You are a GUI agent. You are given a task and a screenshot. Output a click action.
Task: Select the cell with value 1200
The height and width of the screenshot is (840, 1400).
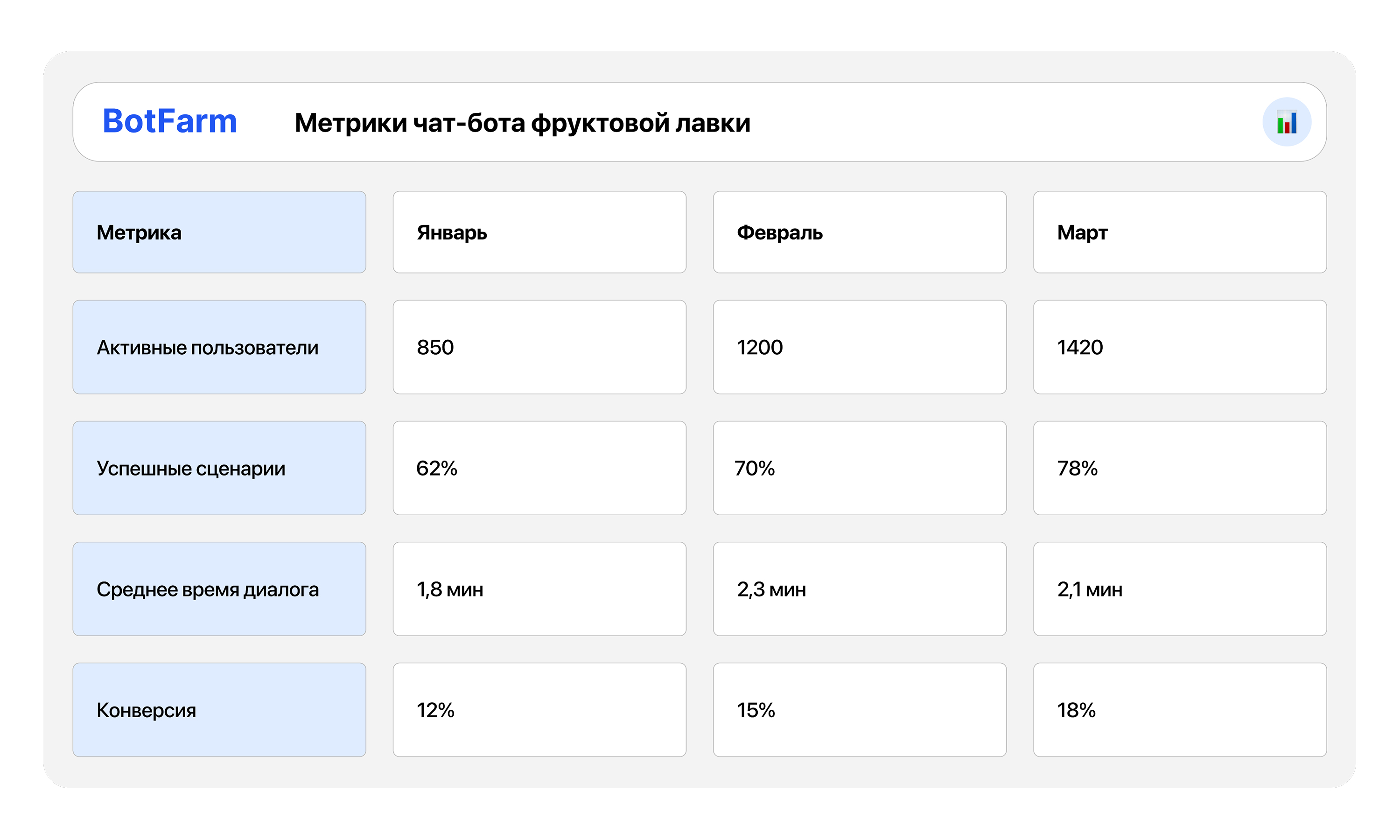859,347
